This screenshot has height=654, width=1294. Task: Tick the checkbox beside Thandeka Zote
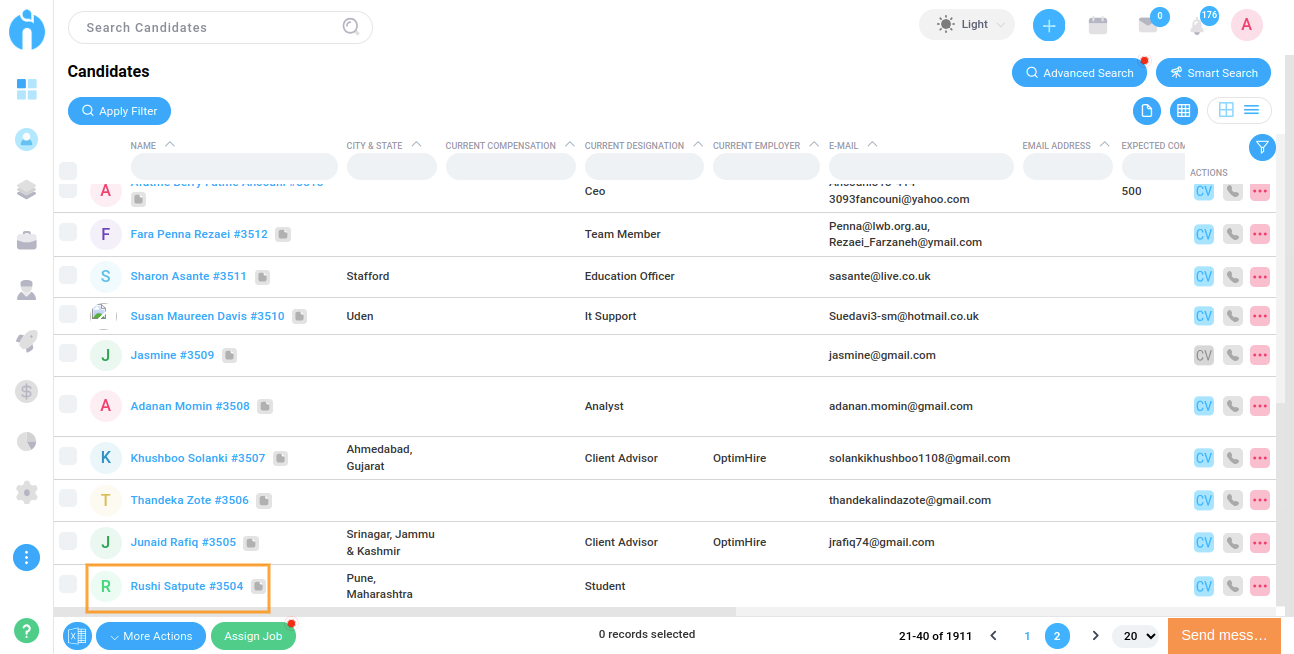click(68, 498)
